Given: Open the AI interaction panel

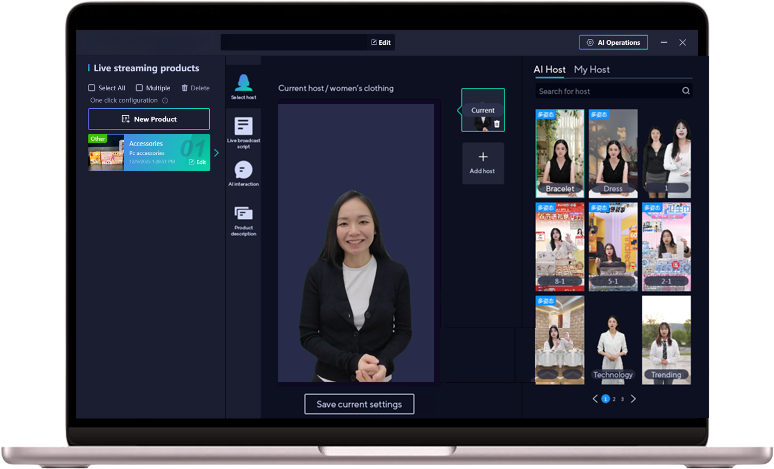Looking at the screenshot, I should tap(243, 174).
